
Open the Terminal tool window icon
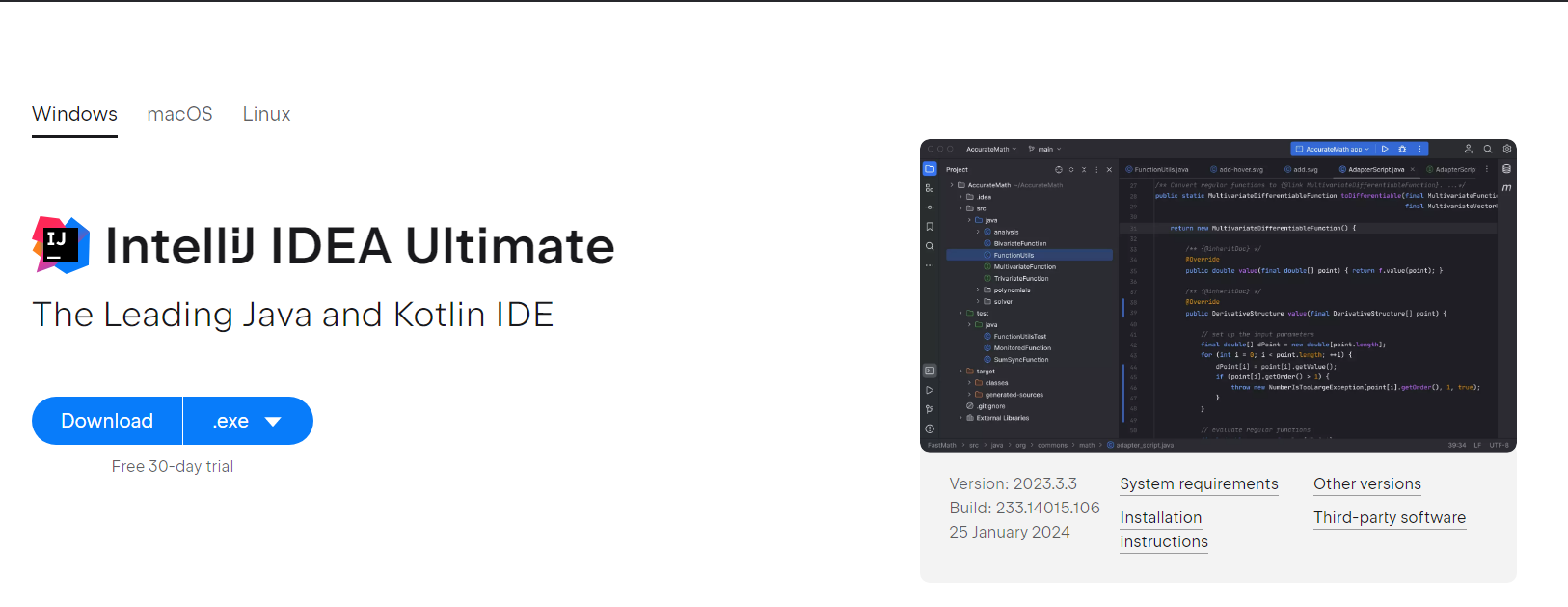(x=930, y=371)
